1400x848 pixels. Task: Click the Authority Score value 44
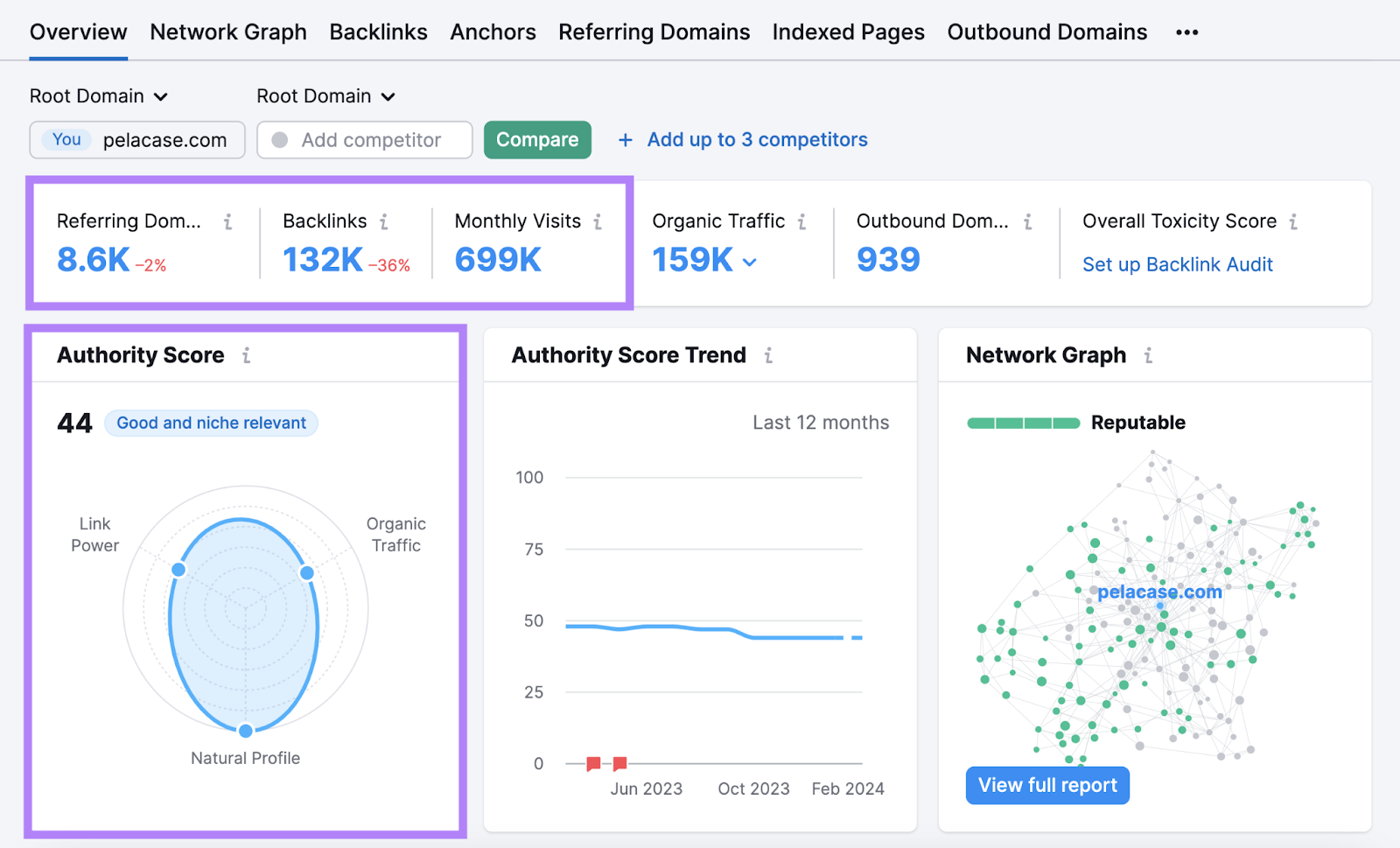tap(74, 424)
